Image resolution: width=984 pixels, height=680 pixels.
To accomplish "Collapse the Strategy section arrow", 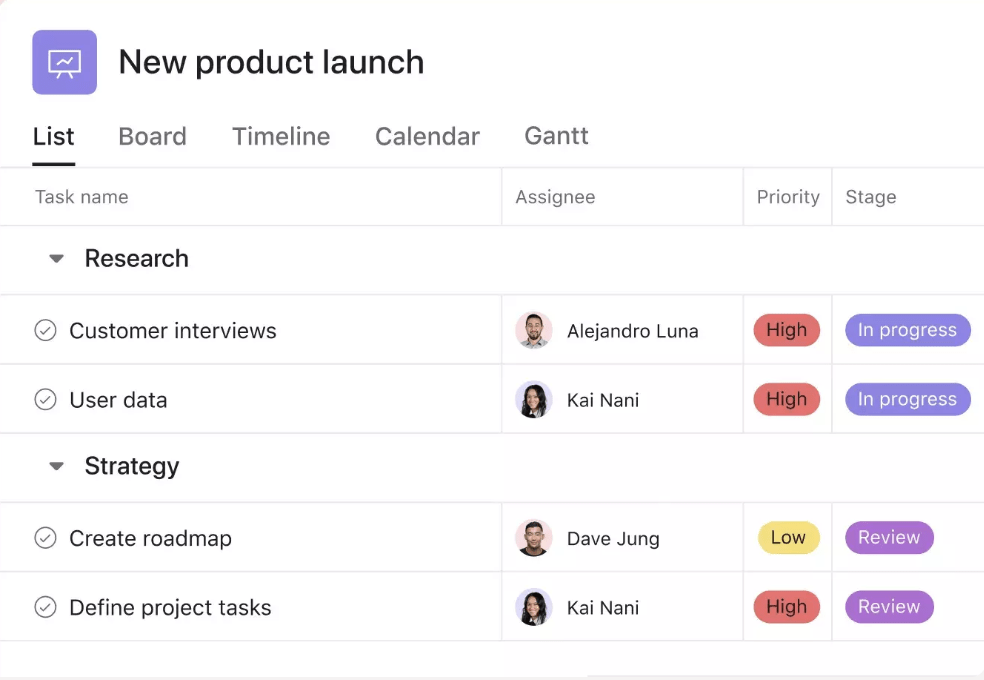I will pyautogui.click(x=56, y=466).
